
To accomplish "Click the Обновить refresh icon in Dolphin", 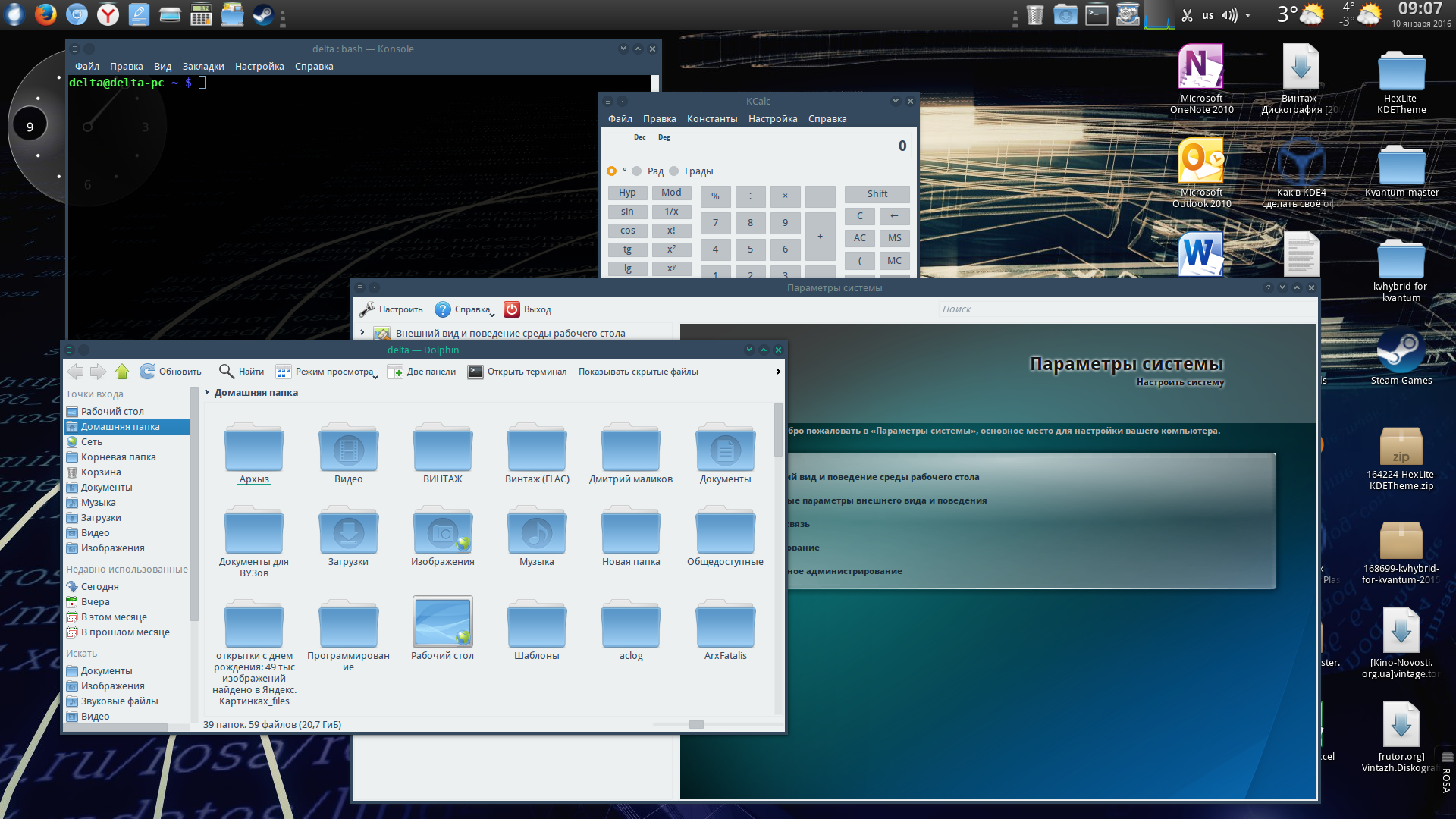I will [x=148, y=372].
